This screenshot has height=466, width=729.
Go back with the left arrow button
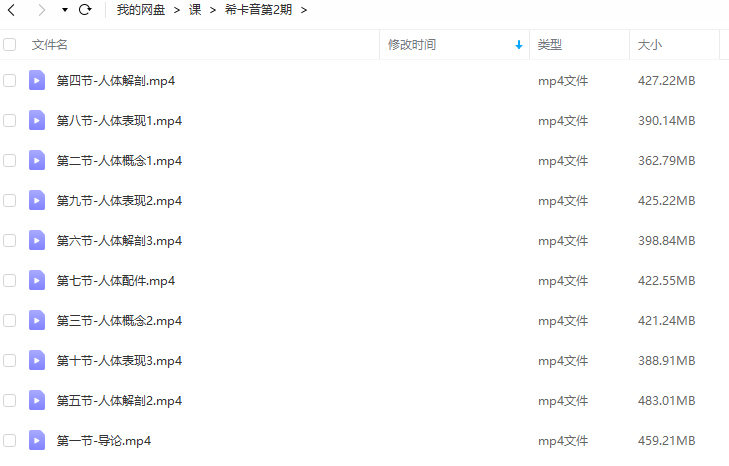[x=12, y=10]
